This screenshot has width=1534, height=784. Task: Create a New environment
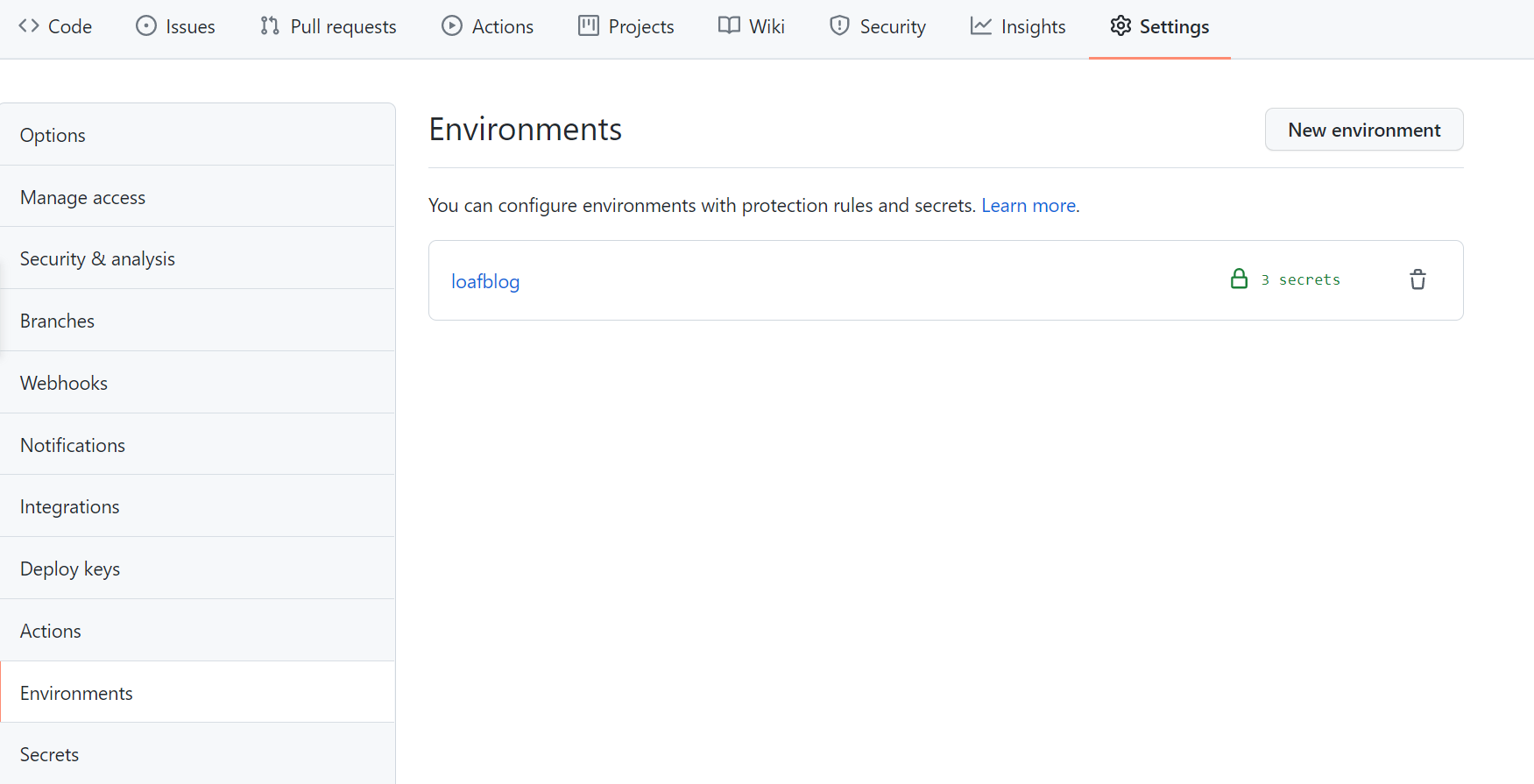click(x=1364, y=130)
